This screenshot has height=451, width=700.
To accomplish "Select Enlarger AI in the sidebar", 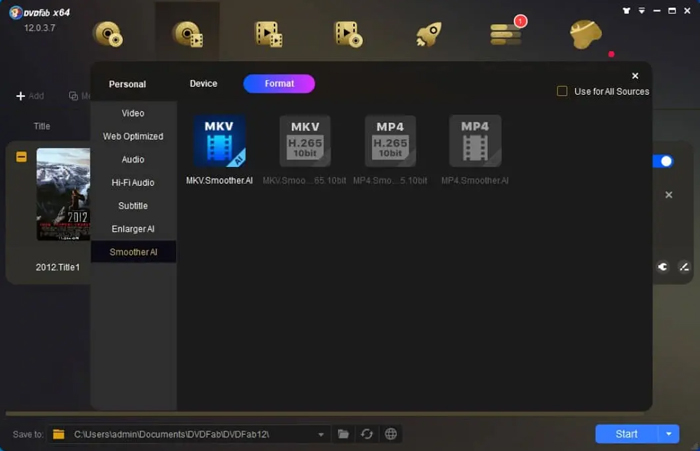I will click(133, 229).
